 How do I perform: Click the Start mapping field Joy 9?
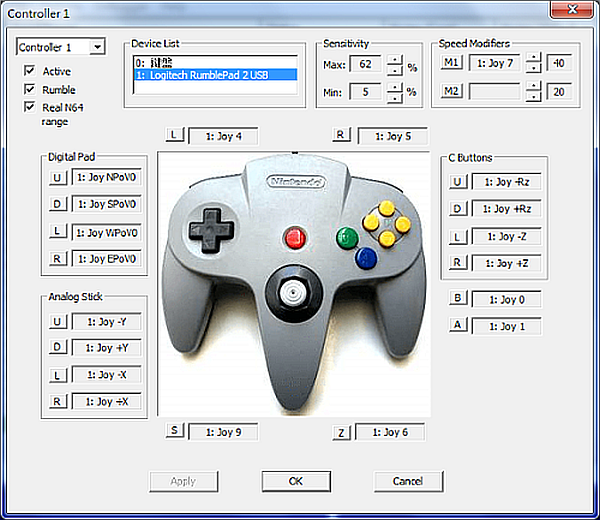pyautogui.click(x=223, y=432)
